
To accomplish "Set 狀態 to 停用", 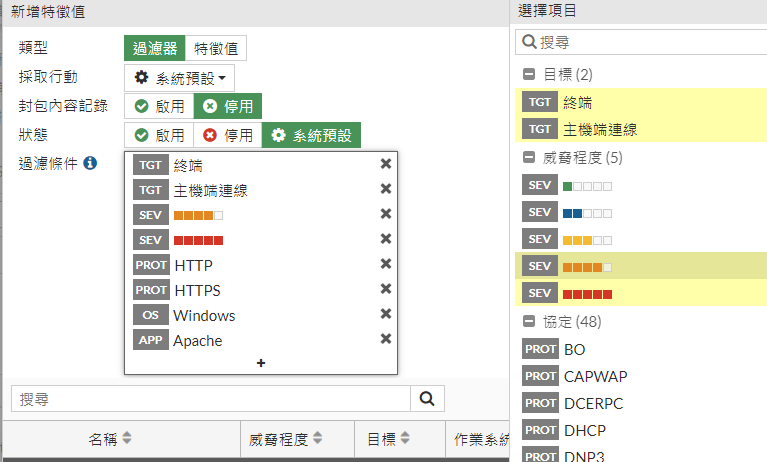I will pos(227,135).
